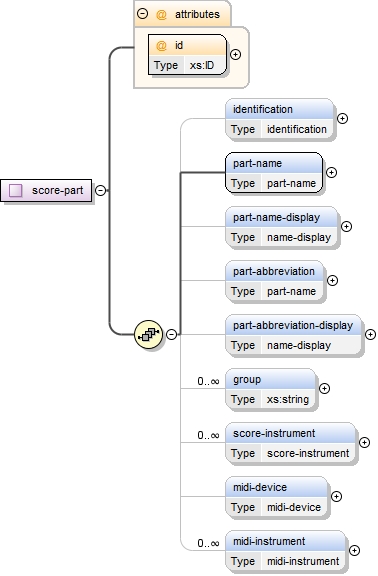Select the midi-device element box

coord(276,497)
